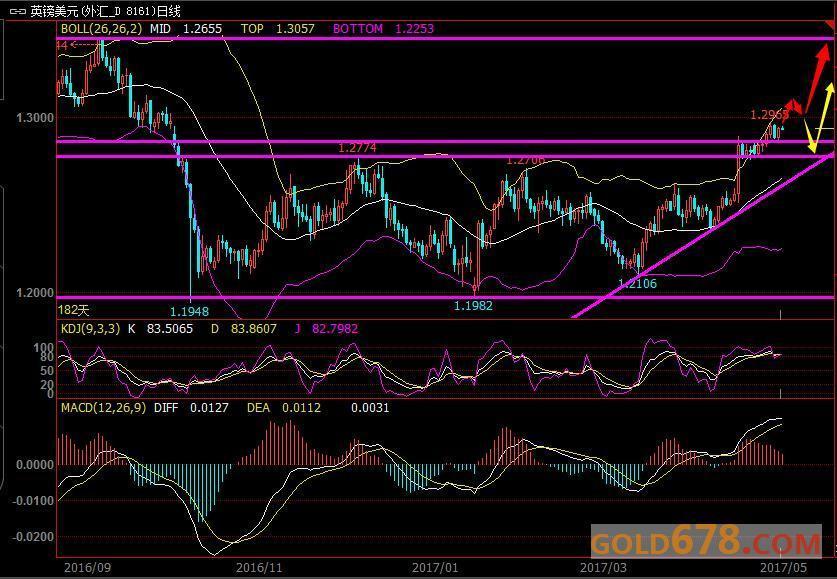Select the BOLL TOP value 1.3057
This screenshot has width=837, height=579.
coord(295,29)
